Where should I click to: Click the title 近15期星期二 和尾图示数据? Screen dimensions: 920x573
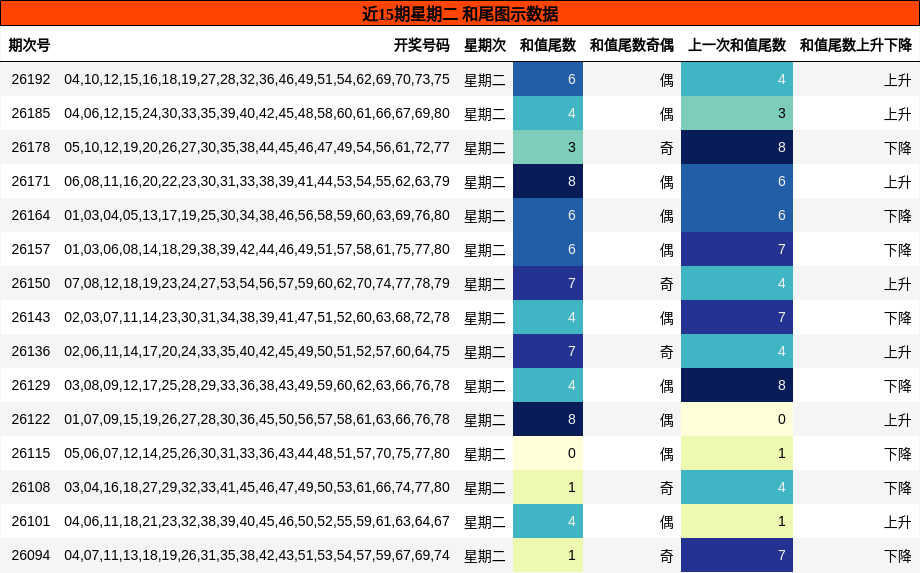click(460, 14)
